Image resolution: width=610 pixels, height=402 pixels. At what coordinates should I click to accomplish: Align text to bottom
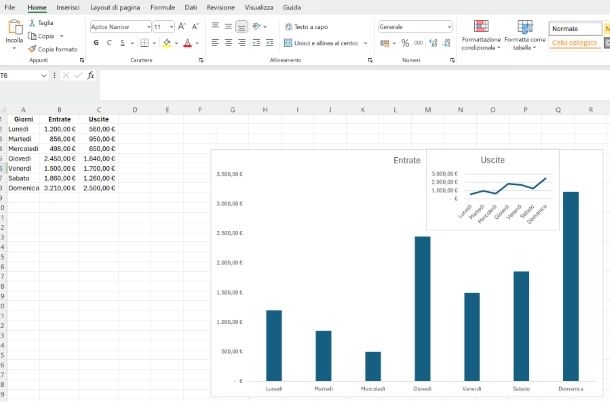pos(242,26)
